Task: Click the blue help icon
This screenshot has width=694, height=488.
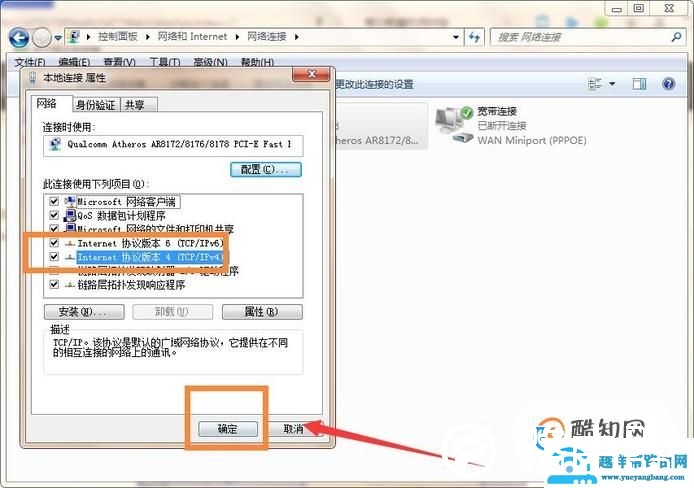Action: tap(668, 84)
